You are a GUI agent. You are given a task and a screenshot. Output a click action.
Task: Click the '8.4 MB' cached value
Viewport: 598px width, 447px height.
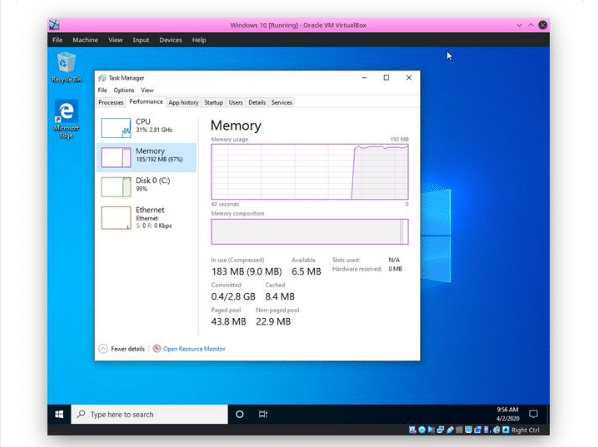(x=280, y=296)
